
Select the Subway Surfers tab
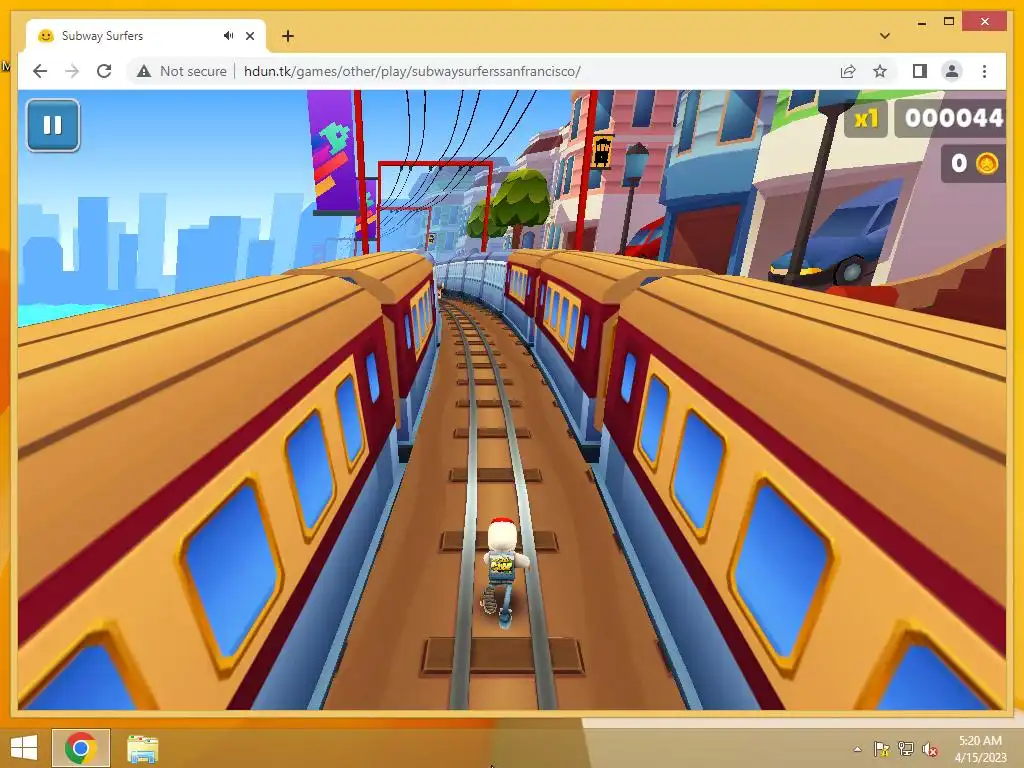[x=146, y=36]
